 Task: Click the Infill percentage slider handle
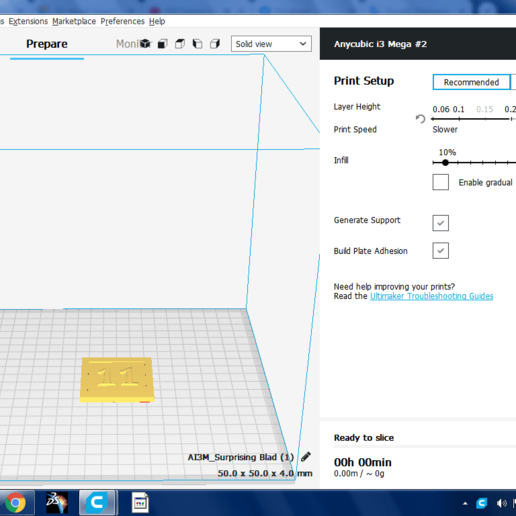445,163
